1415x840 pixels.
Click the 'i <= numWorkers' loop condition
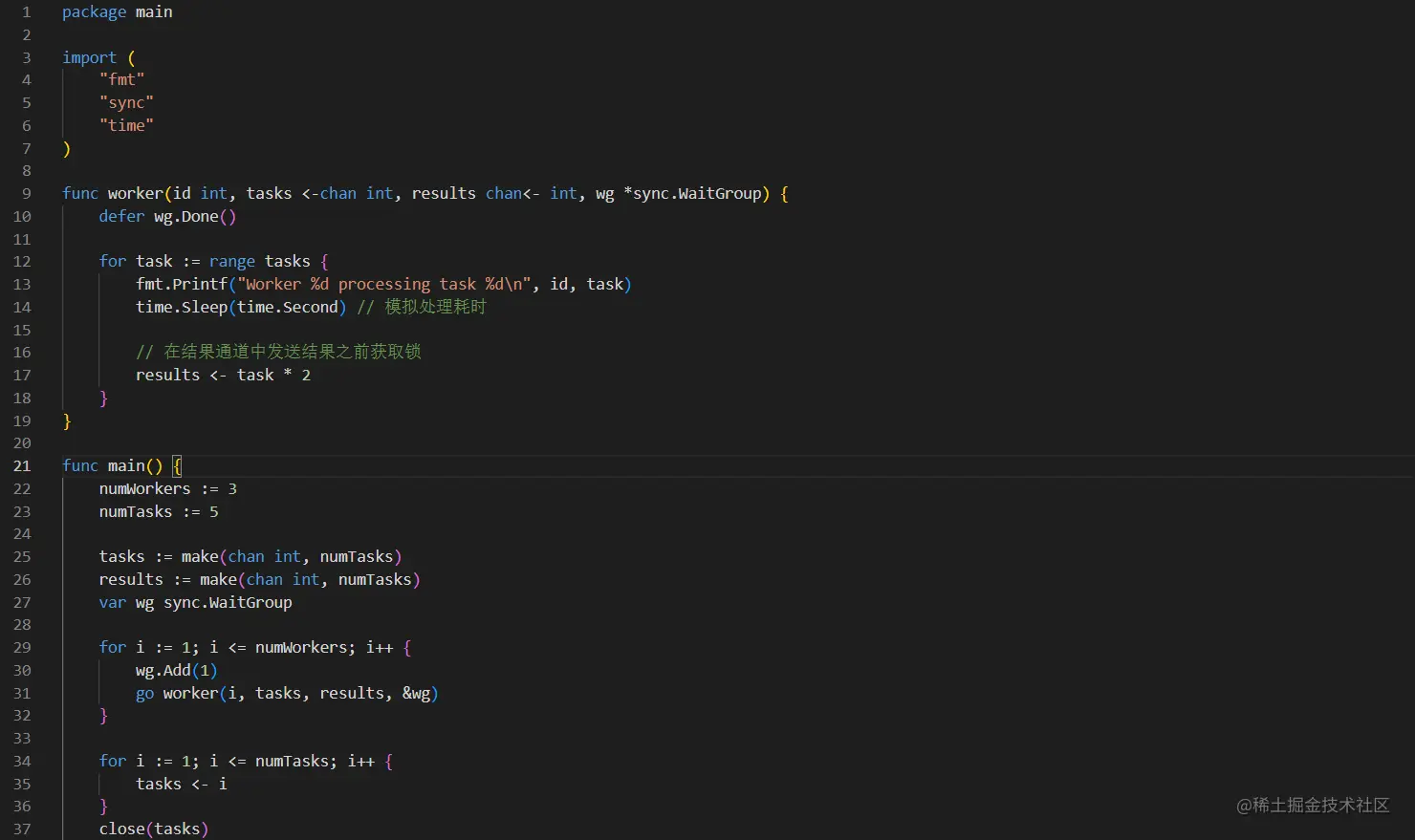coord(282,648)
